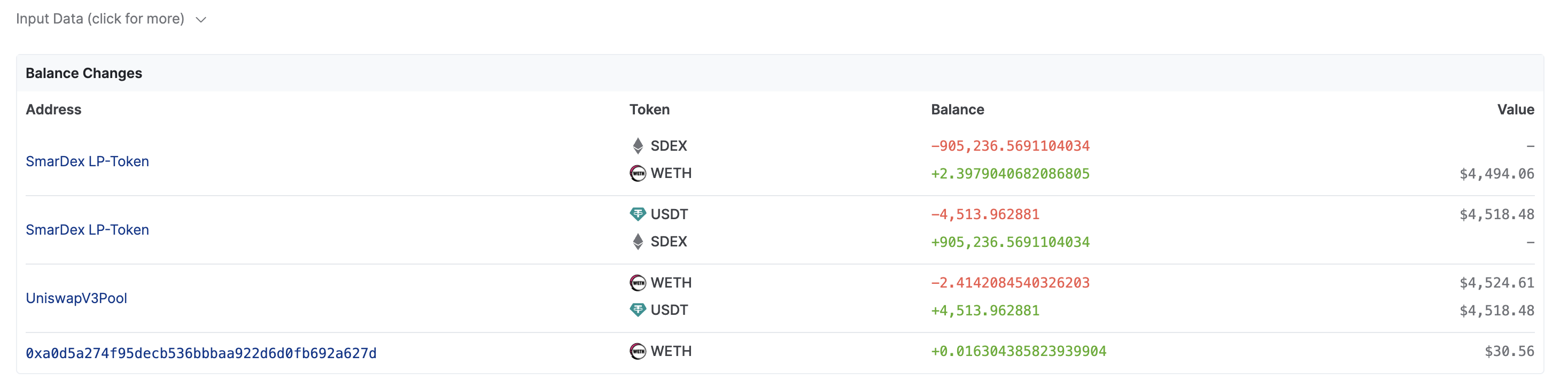Image resolution: width=1568 pixels, height=387 pixels.
Task: Click the Balance Changes panel heading
Action: pyautogui.click(x=83, y=73)
